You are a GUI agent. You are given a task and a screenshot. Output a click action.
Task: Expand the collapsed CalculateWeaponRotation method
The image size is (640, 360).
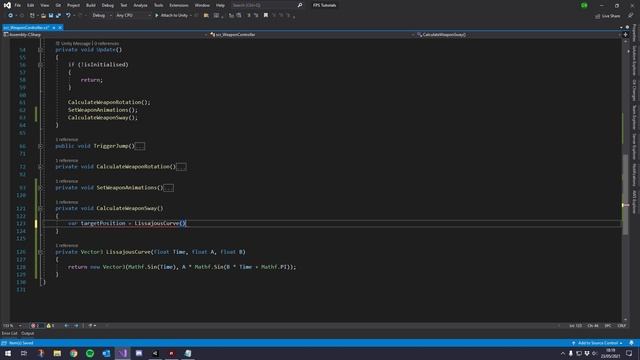coord(40,167)
